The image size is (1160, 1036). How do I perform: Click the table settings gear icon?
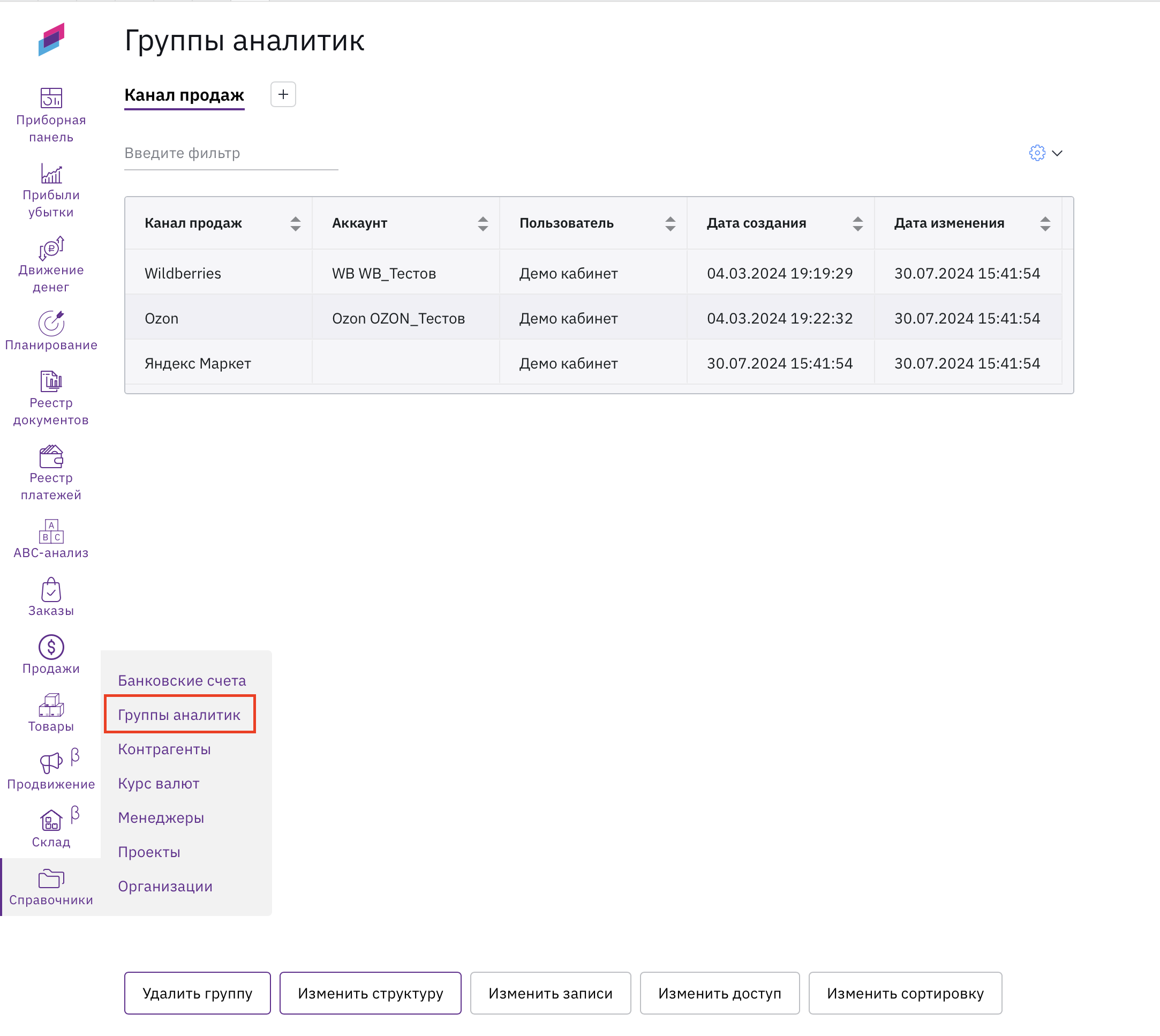[1037, 153]
